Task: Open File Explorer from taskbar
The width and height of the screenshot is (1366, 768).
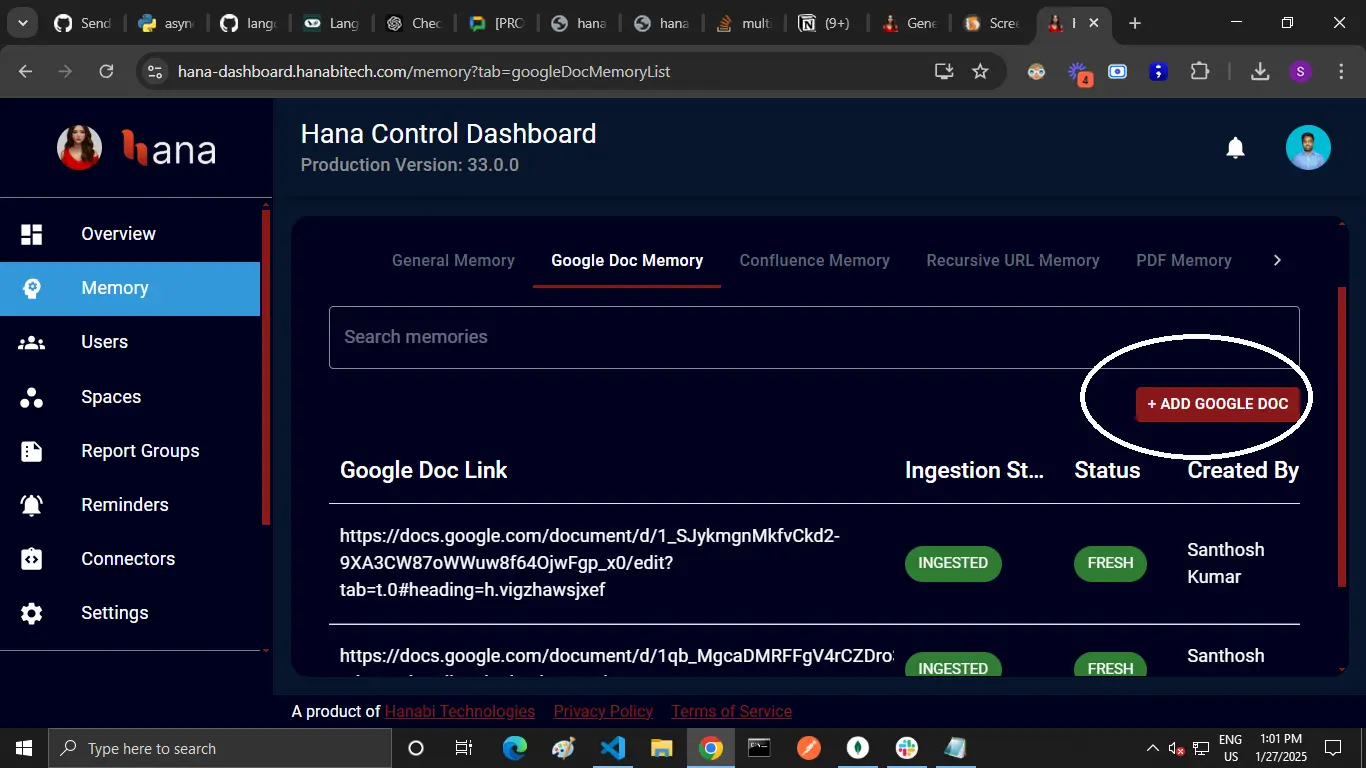Action: [662, 748]
